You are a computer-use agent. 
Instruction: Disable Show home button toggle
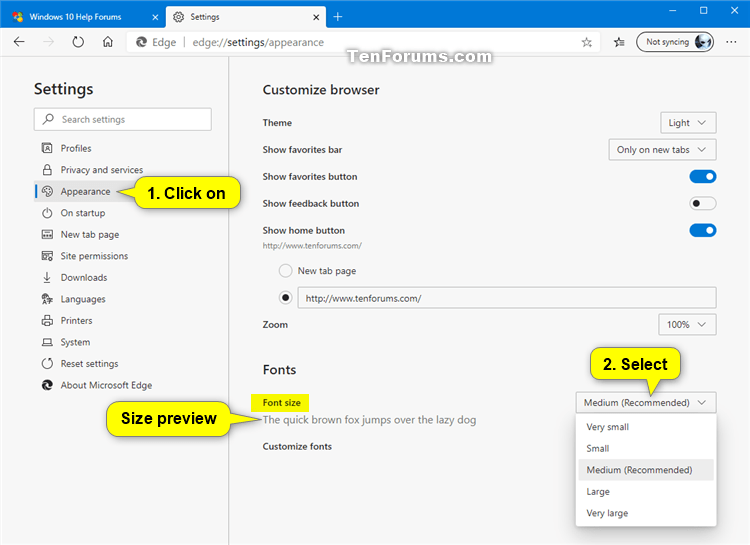(x=703, y=230)
